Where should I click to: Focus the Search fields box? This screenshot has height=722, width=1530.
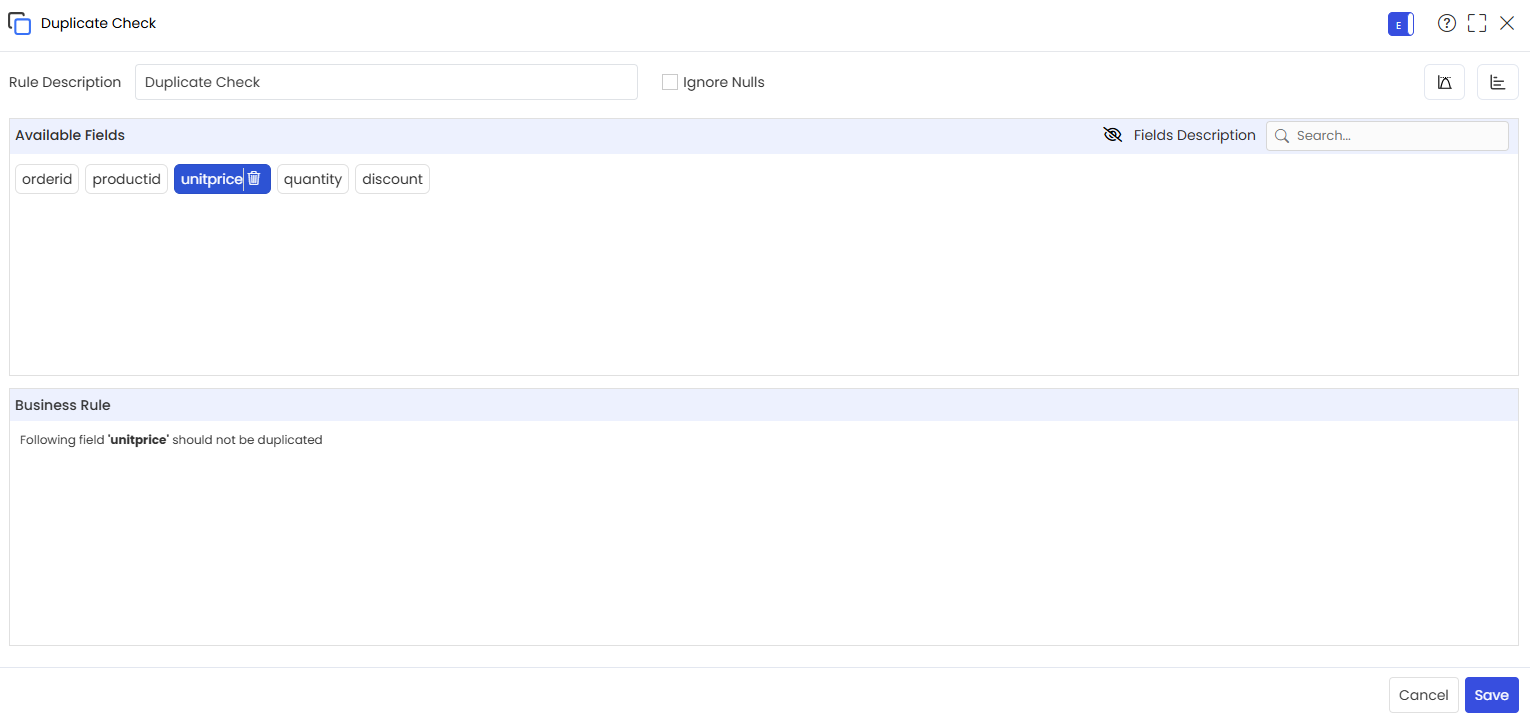tap(1387, 136)
